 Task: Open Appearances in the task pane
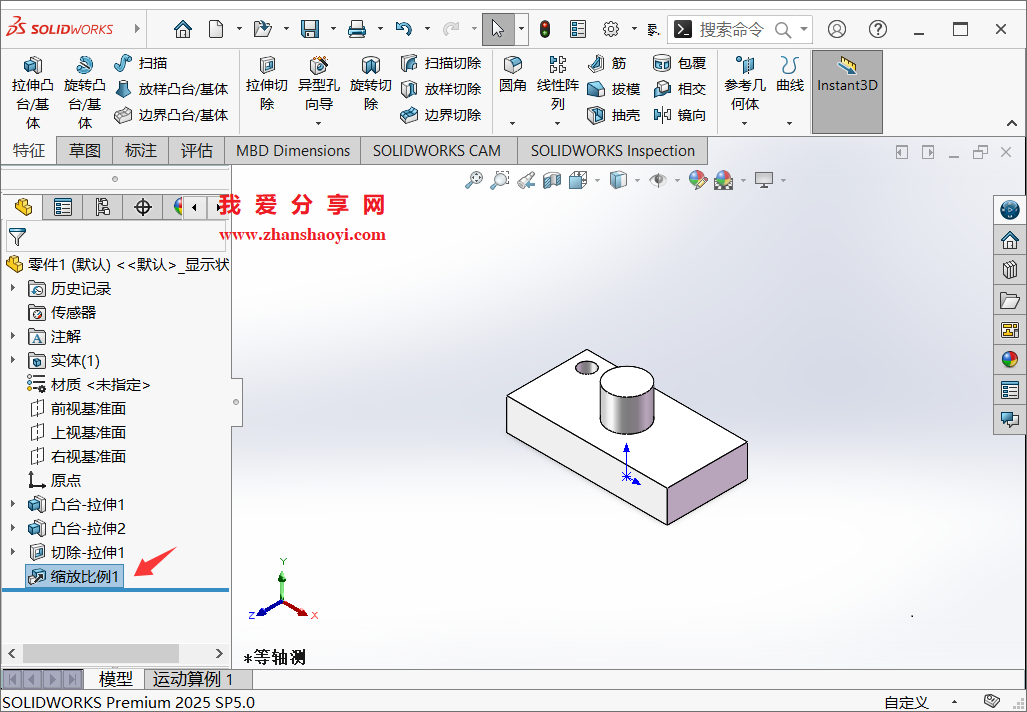click(1009, 359)
